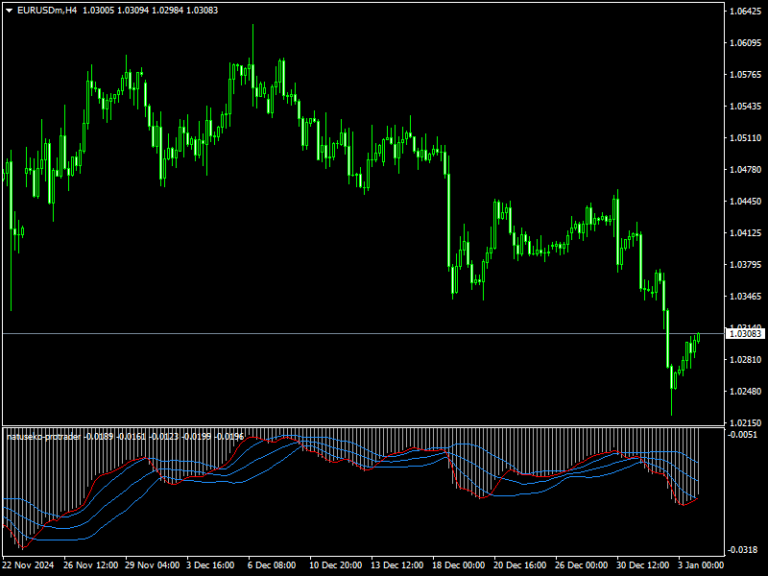This screenshot has width=768, height=576.
Task: Click the 26 Dec 00:00 time label
Action: [x=582, y=565]
